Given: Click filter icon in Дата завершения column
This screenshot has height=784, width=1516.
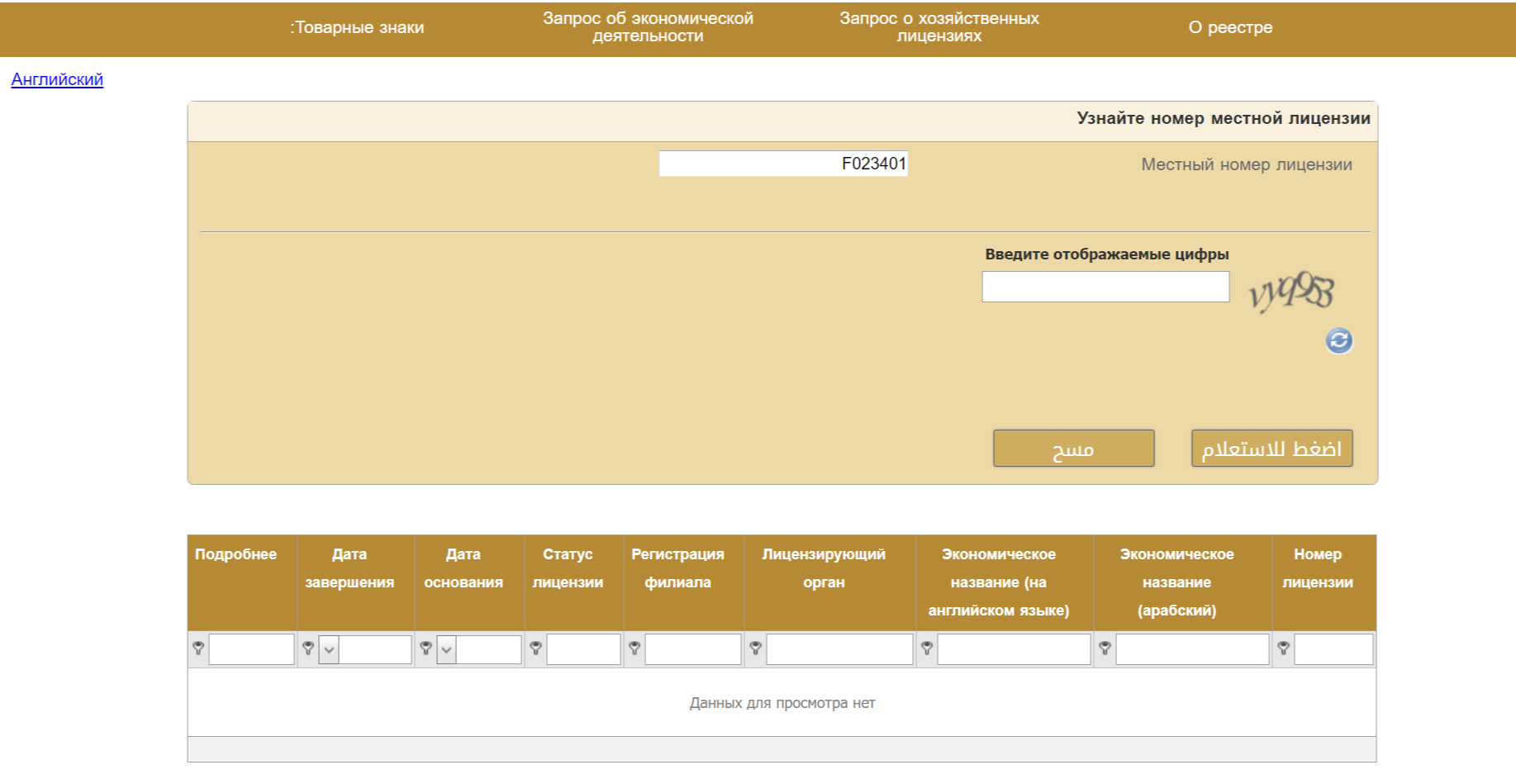Looking at the screenshot, I should (x=308, y=649).
